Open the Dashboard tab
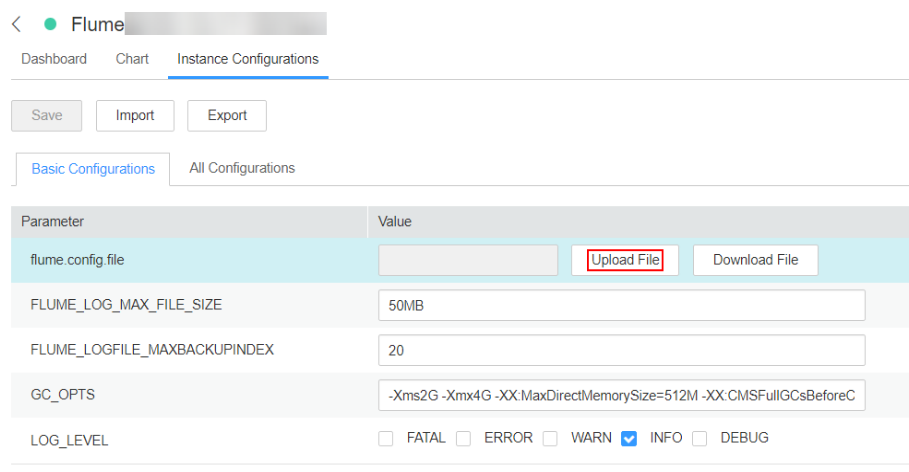Screen dimensions: 909x472 coord(54,59)
